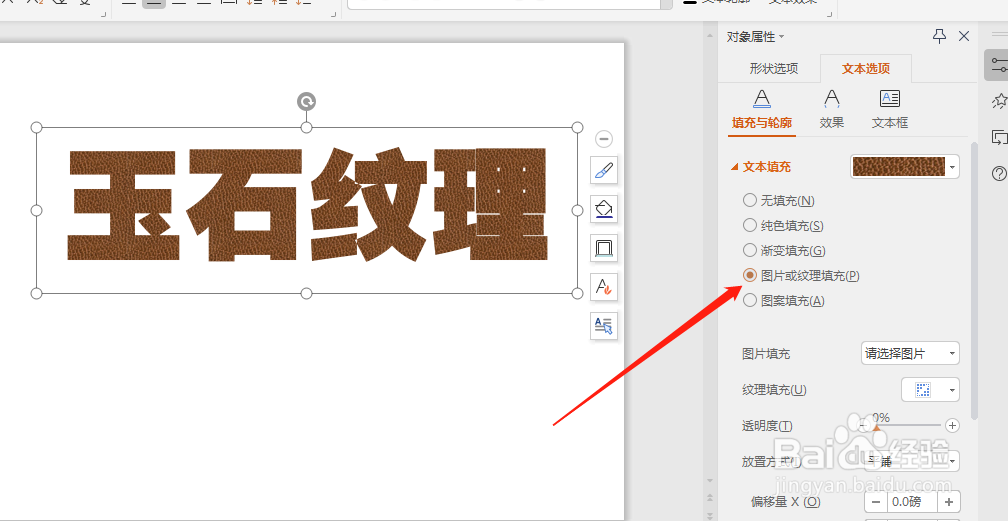Screen dimensions: 1008x521
Task: Switch to the 形状选项 tab
Action: tap(773, 69)
